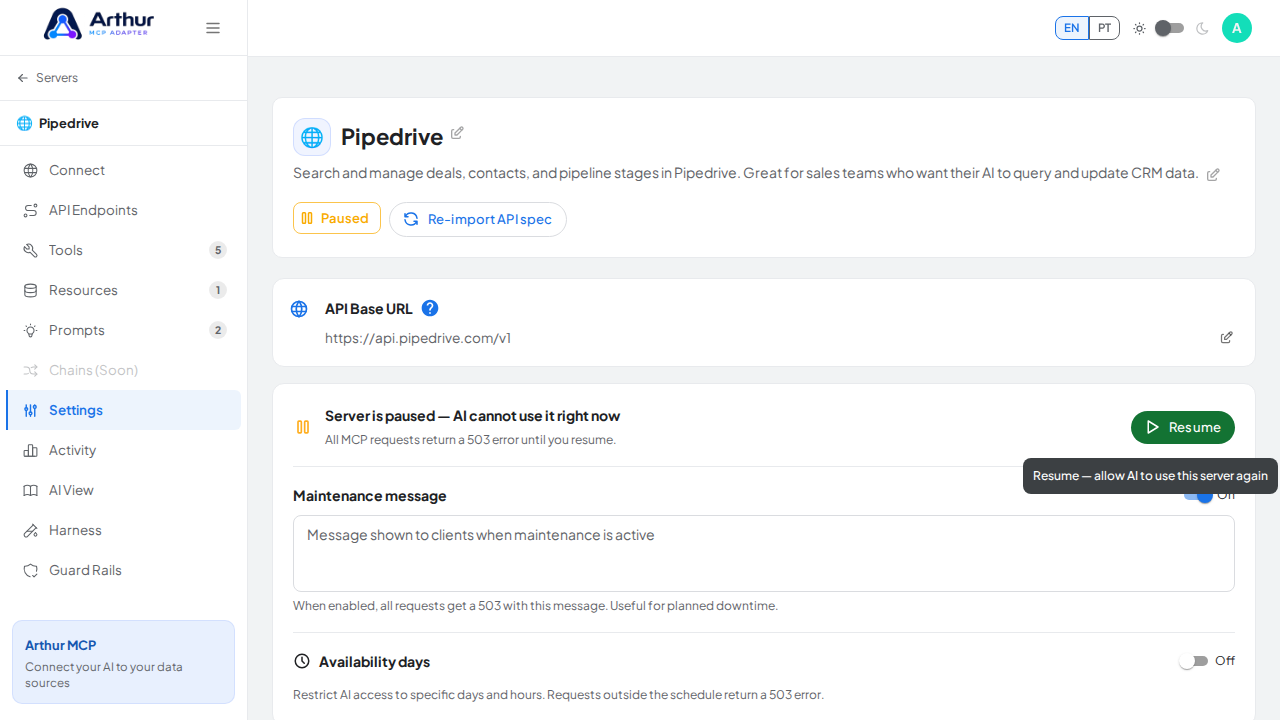Image resolution: width=1280 pixels, height=720 pixels.
Task: Toggle dark mode switch in header
Action: [x=1169, y=28]
